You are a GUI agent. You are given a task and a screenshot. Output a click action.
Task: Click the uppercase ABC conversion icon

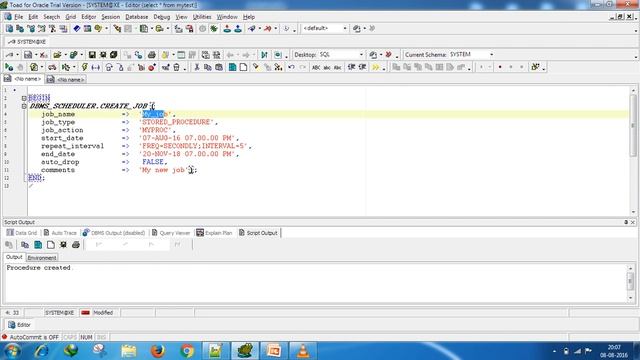point(316,67)
